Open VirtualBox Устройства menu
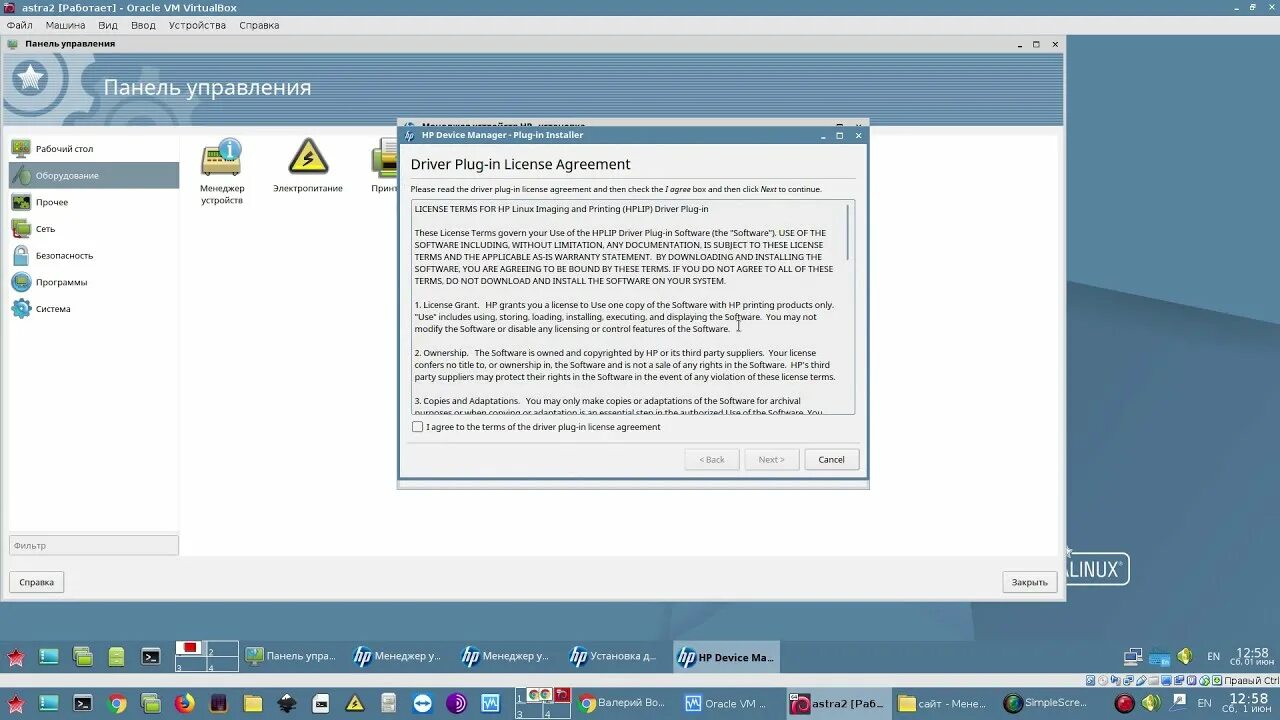 click(x=197, y=25)
